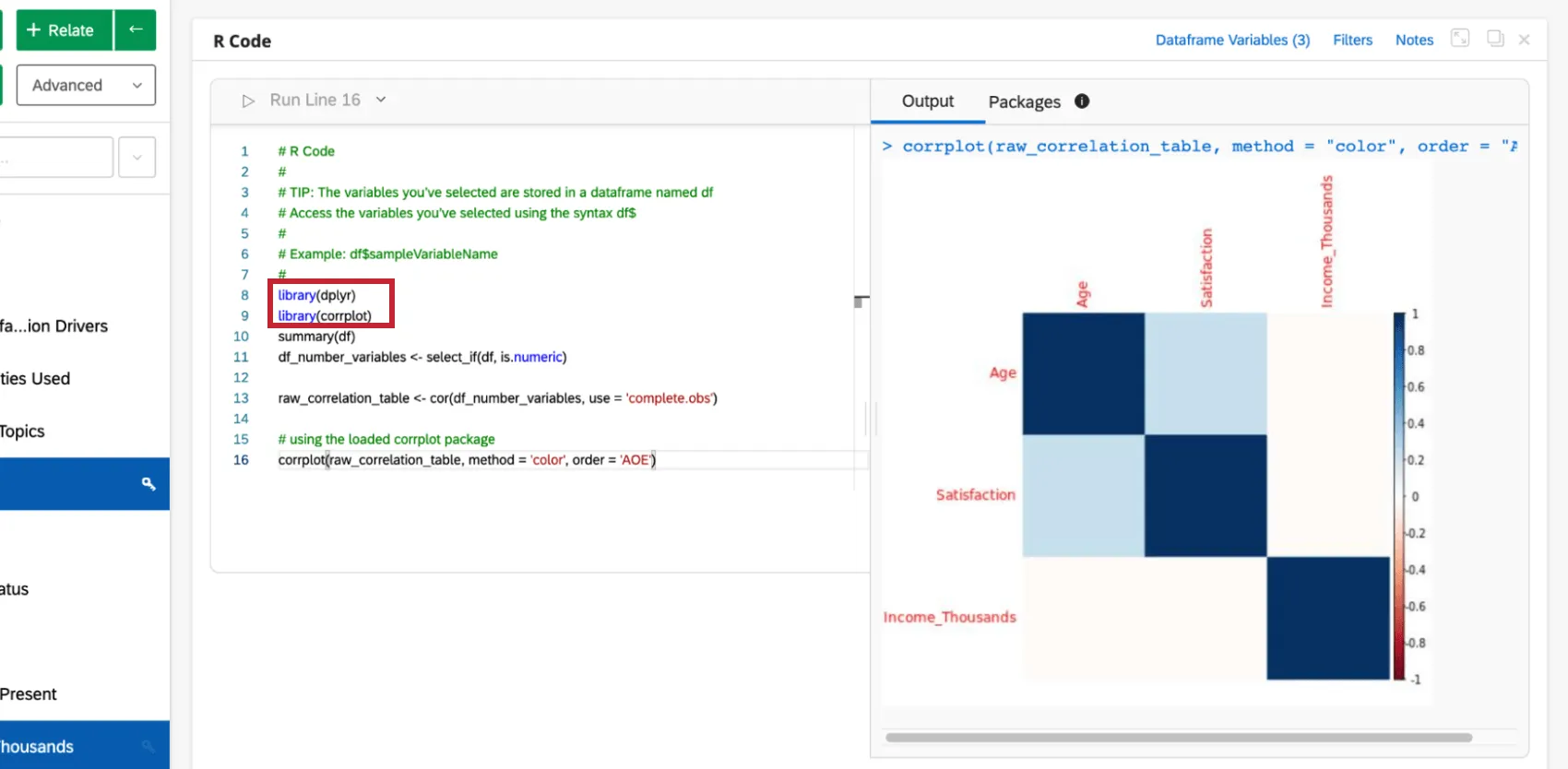Click the faded key icon on the Thousands row

coord(148,746)
